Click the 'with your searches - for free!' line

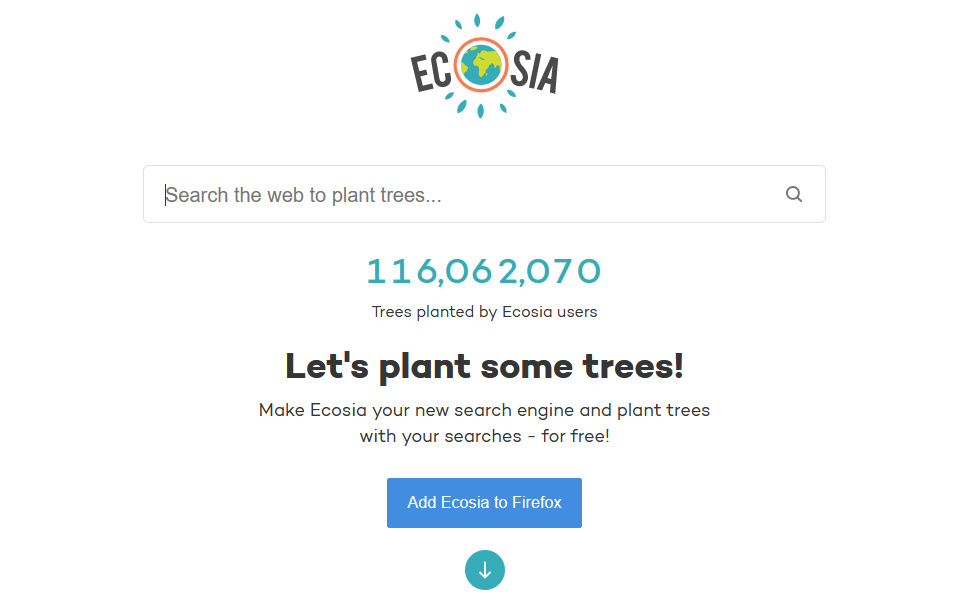tap(484, 436)
